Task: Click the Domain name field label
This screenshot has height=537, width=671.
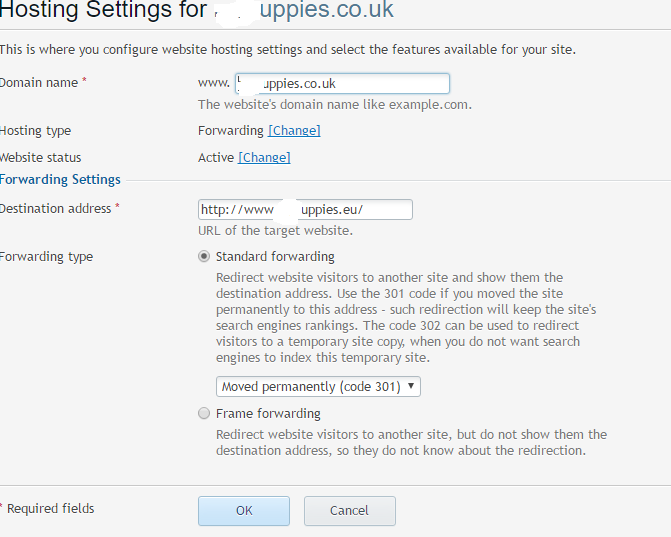Action: (x=39, y=83)
